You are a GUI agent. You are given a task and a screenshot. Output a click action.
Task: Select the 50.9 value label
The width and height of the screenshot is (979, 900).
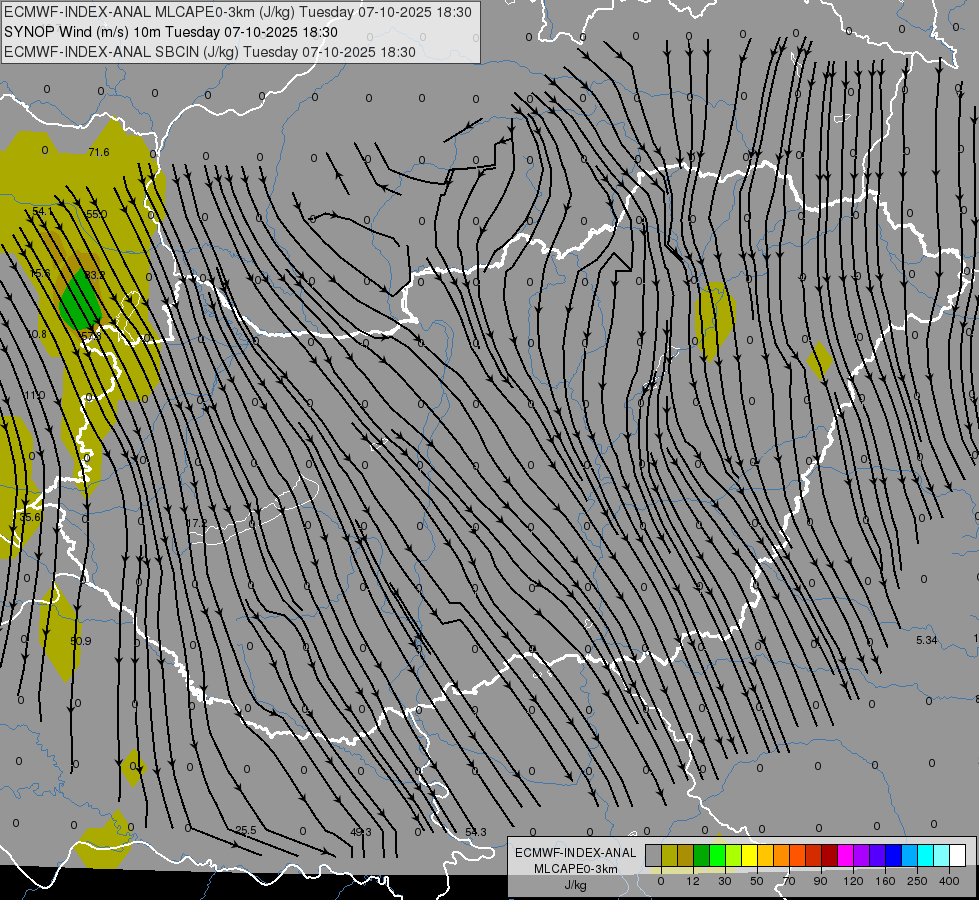[x=80, y=641]
